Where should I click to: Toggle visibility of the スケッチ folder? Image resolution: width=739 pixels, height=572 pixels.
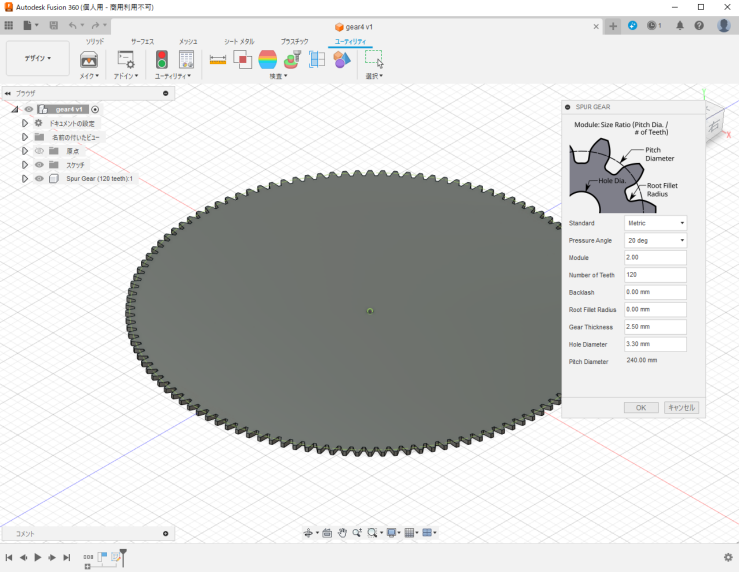tap(39, 165)
